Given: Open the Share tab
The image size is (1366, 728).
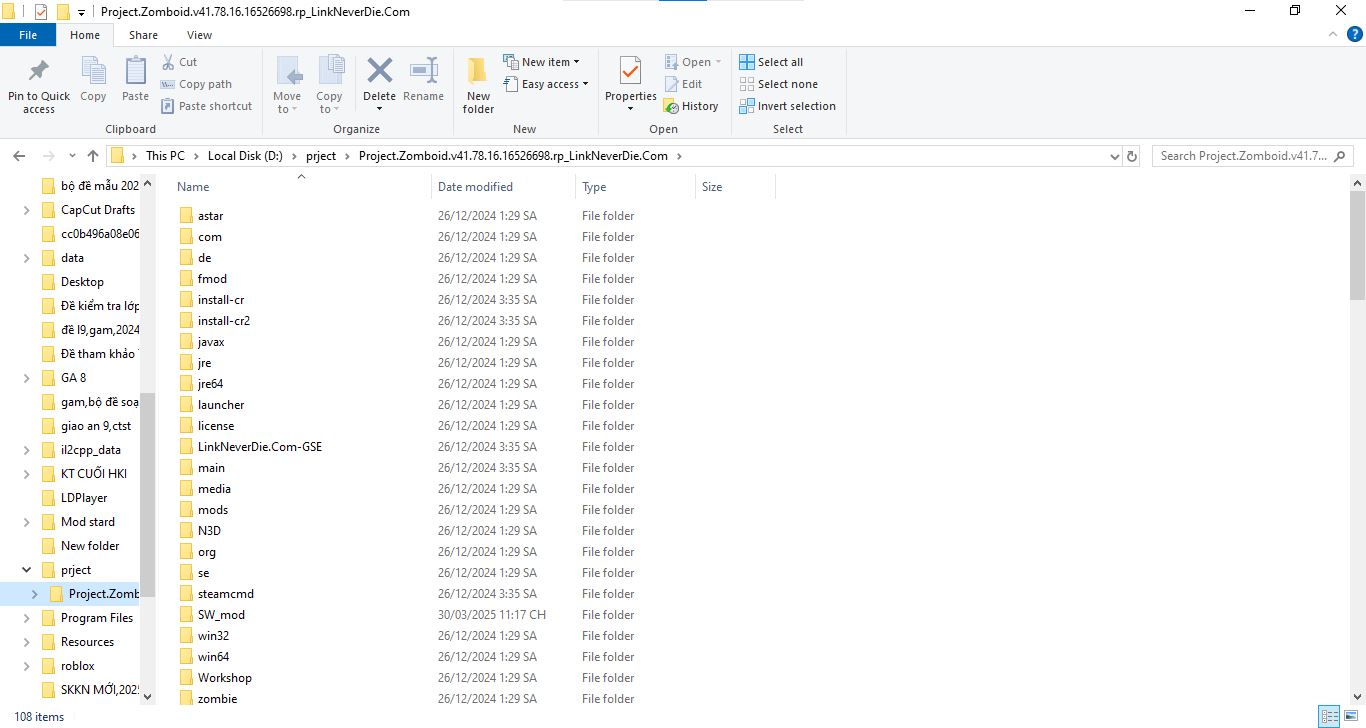Looking at the screenshot, I should 143,34.
